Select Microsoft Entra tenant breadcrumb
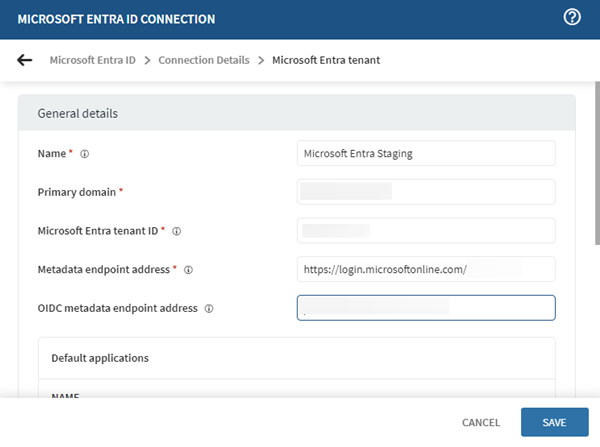This screenshot has width=600, height=447. [x=326, y=60]
